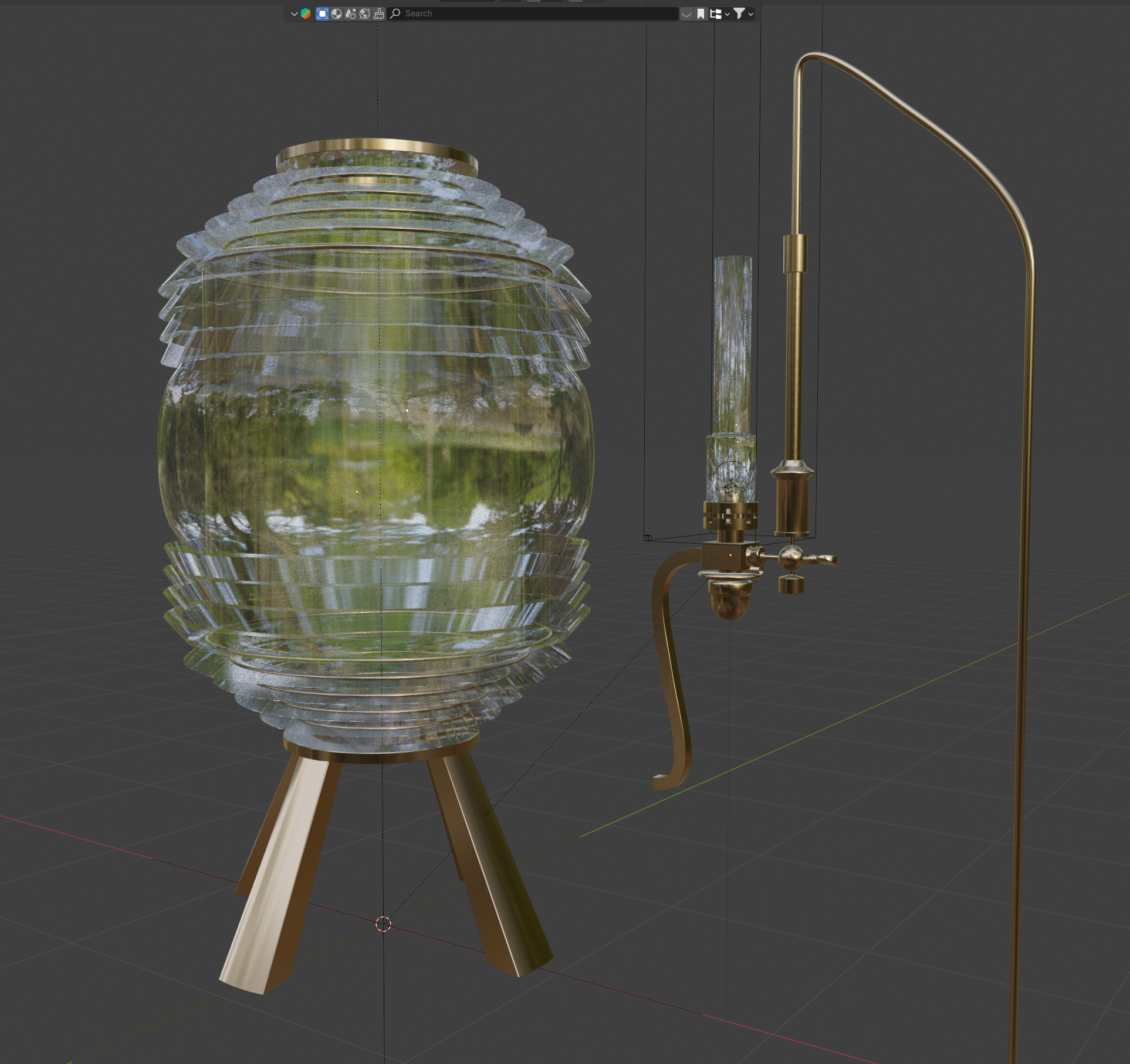Click the world globe icon
The height and width of the screenshot is (1064, 1130).
tap(364, 13)
